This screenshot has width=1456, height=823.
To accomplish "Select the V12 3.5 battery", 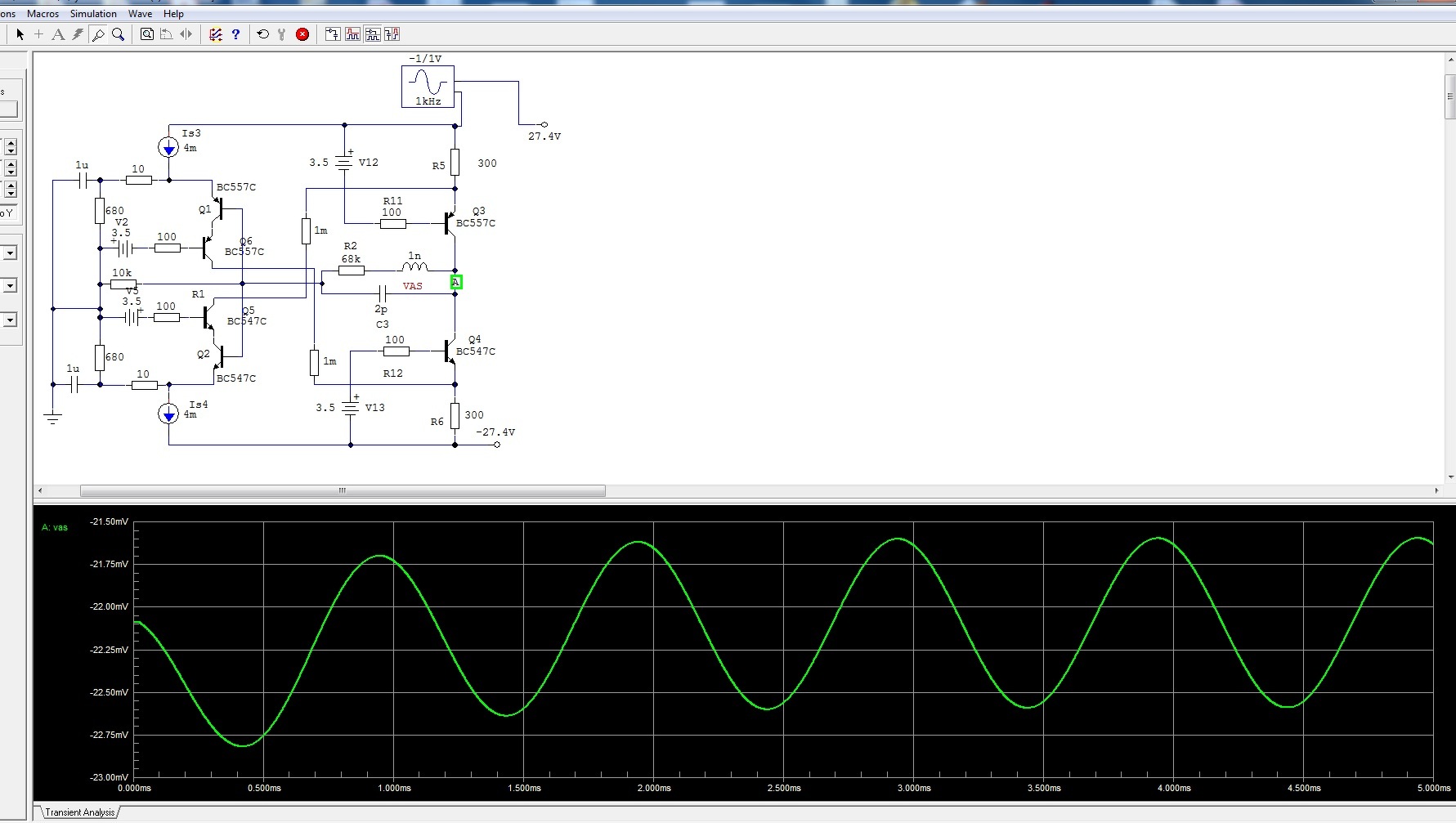I will pyautogui.click(x=344, y=163).
